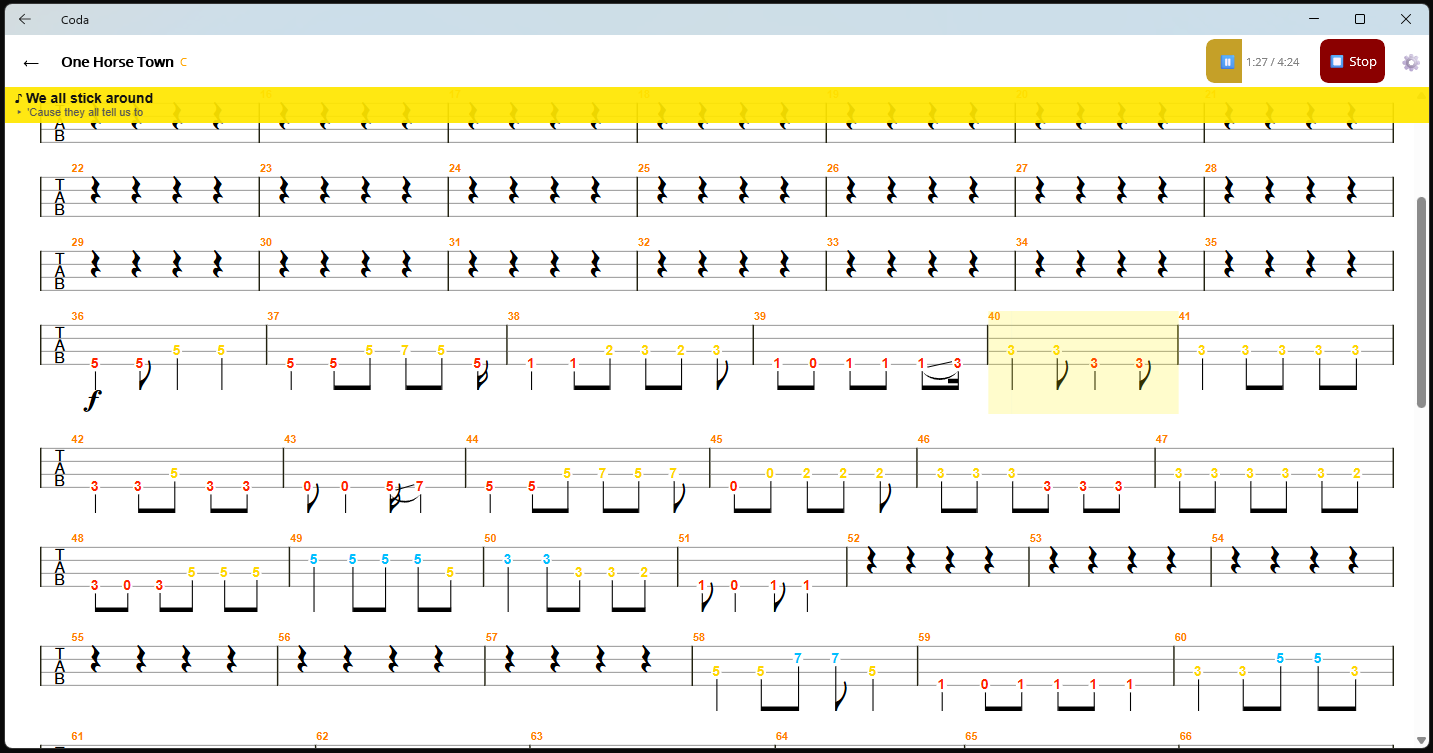
Task: Select measure number 64
Action: coord(782,737)
